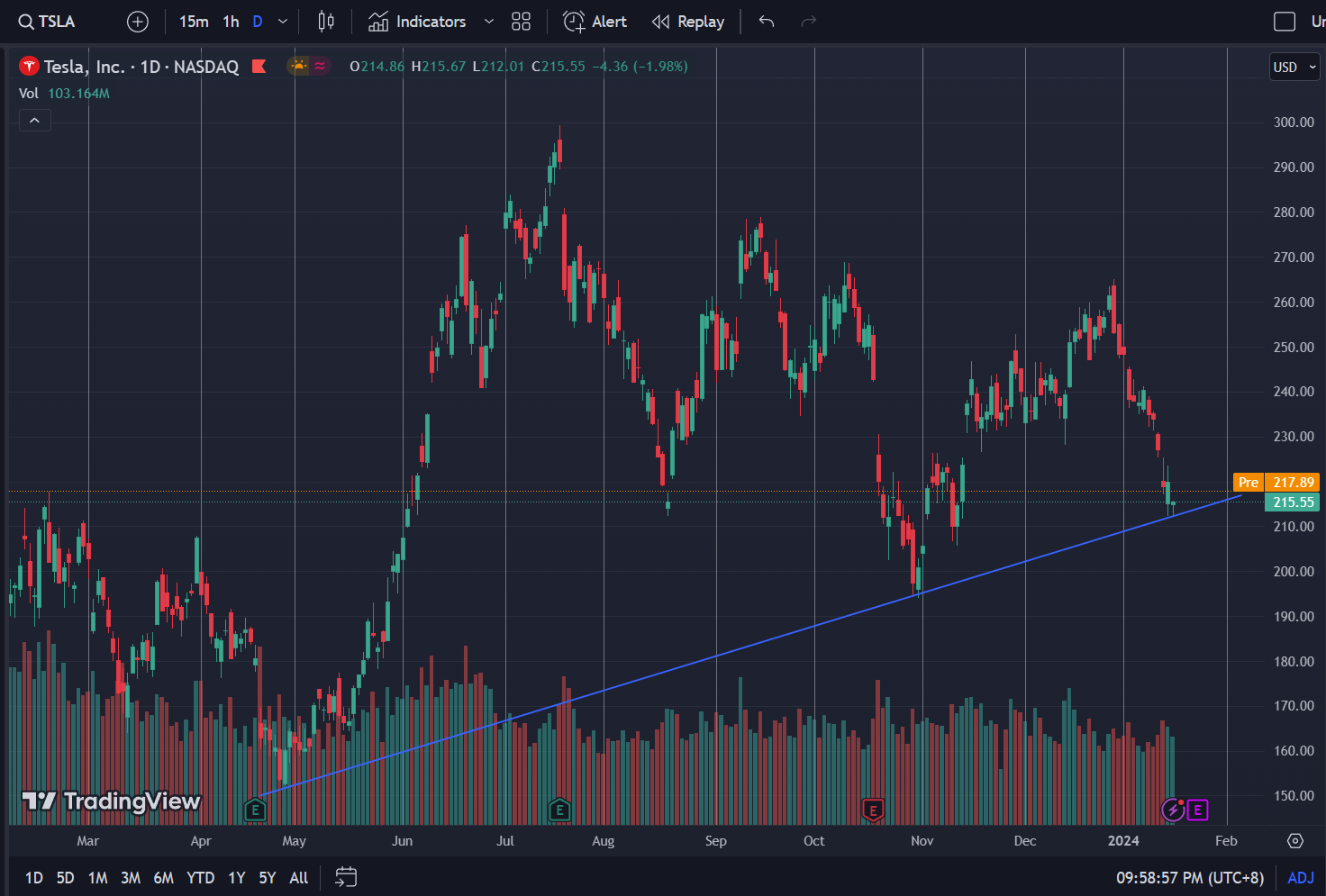Click the TradingView logo
The height and width of the screenshot is (896, 1326).
pyautogui.click(x=111, y=801)
